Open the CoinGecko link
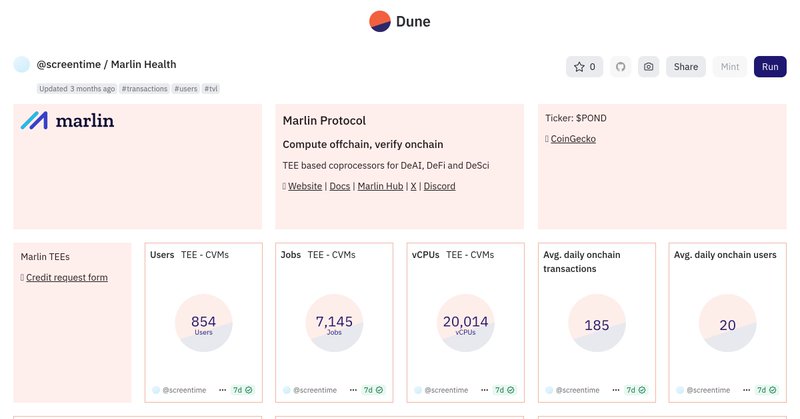The height and width of the screenshot is (419, 800). [573, 139]
